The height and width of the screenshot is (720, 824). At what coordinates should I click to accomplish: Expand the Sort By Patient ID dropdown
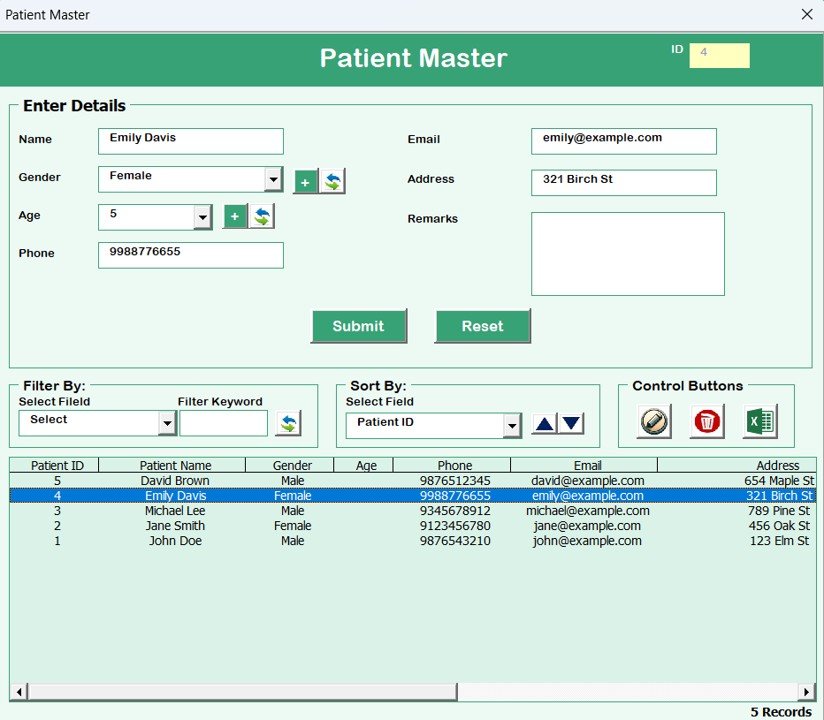512,426
